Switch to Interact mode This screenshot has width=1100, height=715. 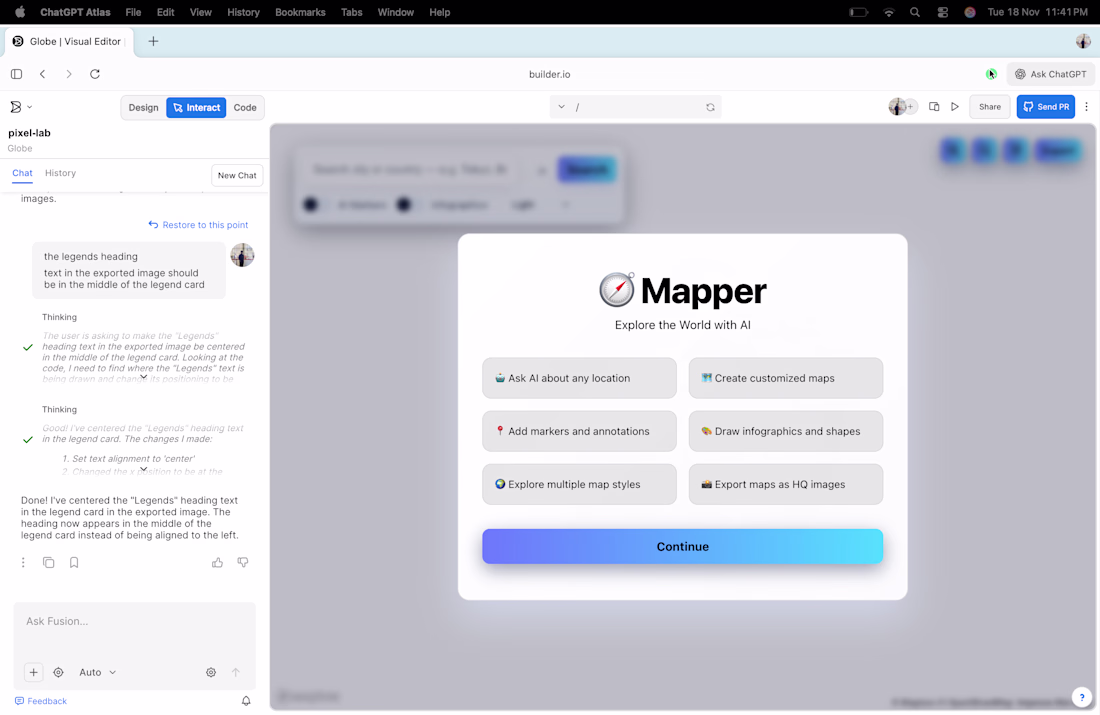tap(196, 107)
